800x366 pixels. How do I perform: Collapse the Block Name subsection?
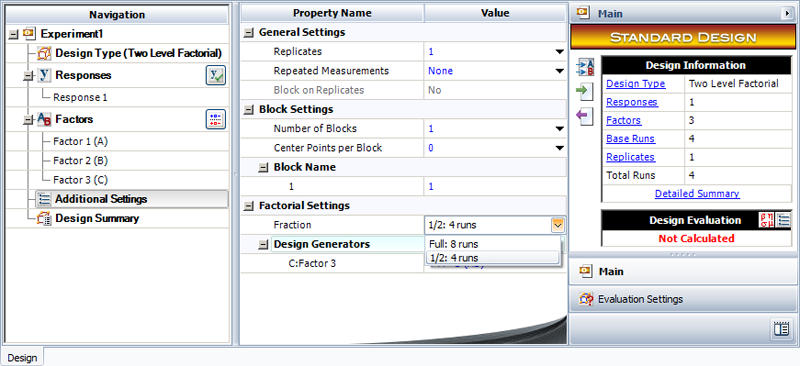pyautogui.click(x=263, y=167)
